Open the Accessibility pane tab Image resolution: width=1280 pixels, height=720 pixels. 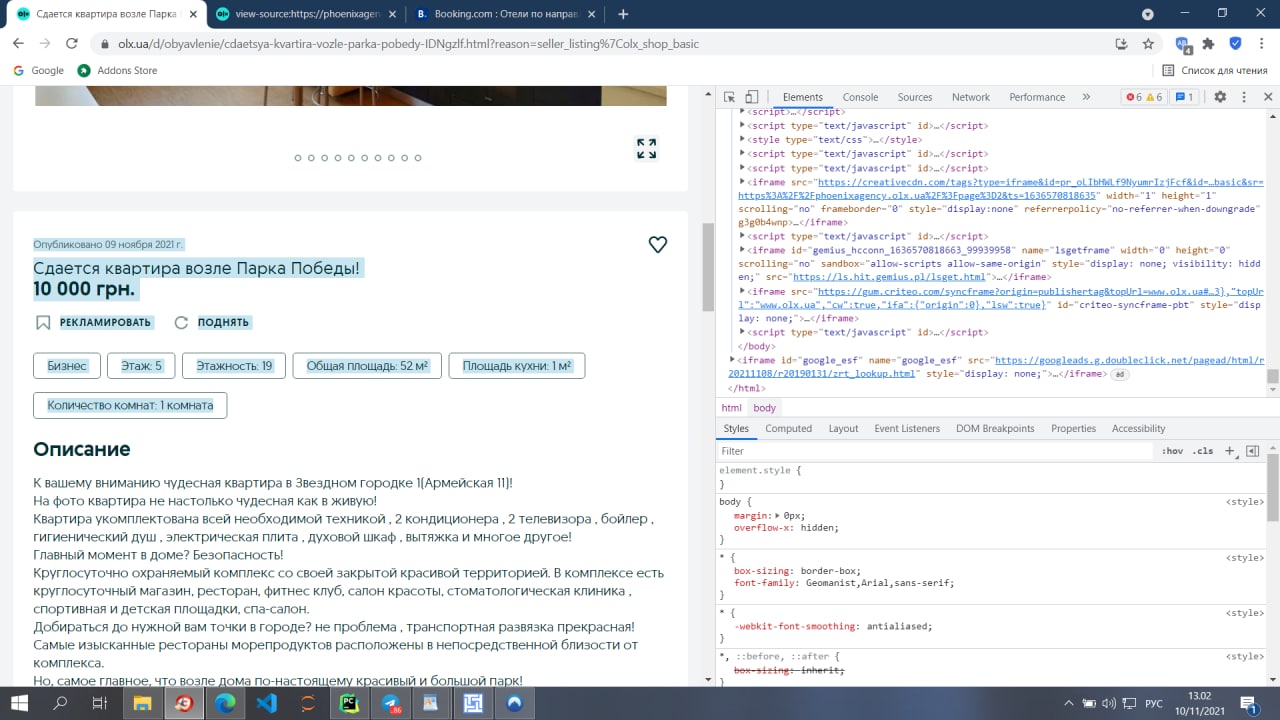pos(1138,428)
